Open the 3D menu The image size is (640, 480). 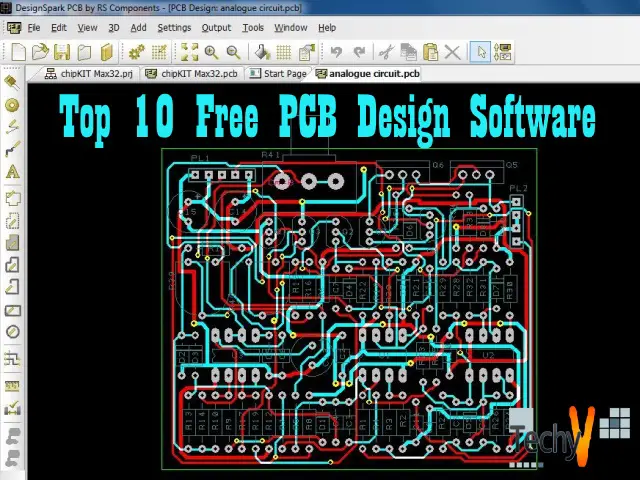(x=113, y=28)
